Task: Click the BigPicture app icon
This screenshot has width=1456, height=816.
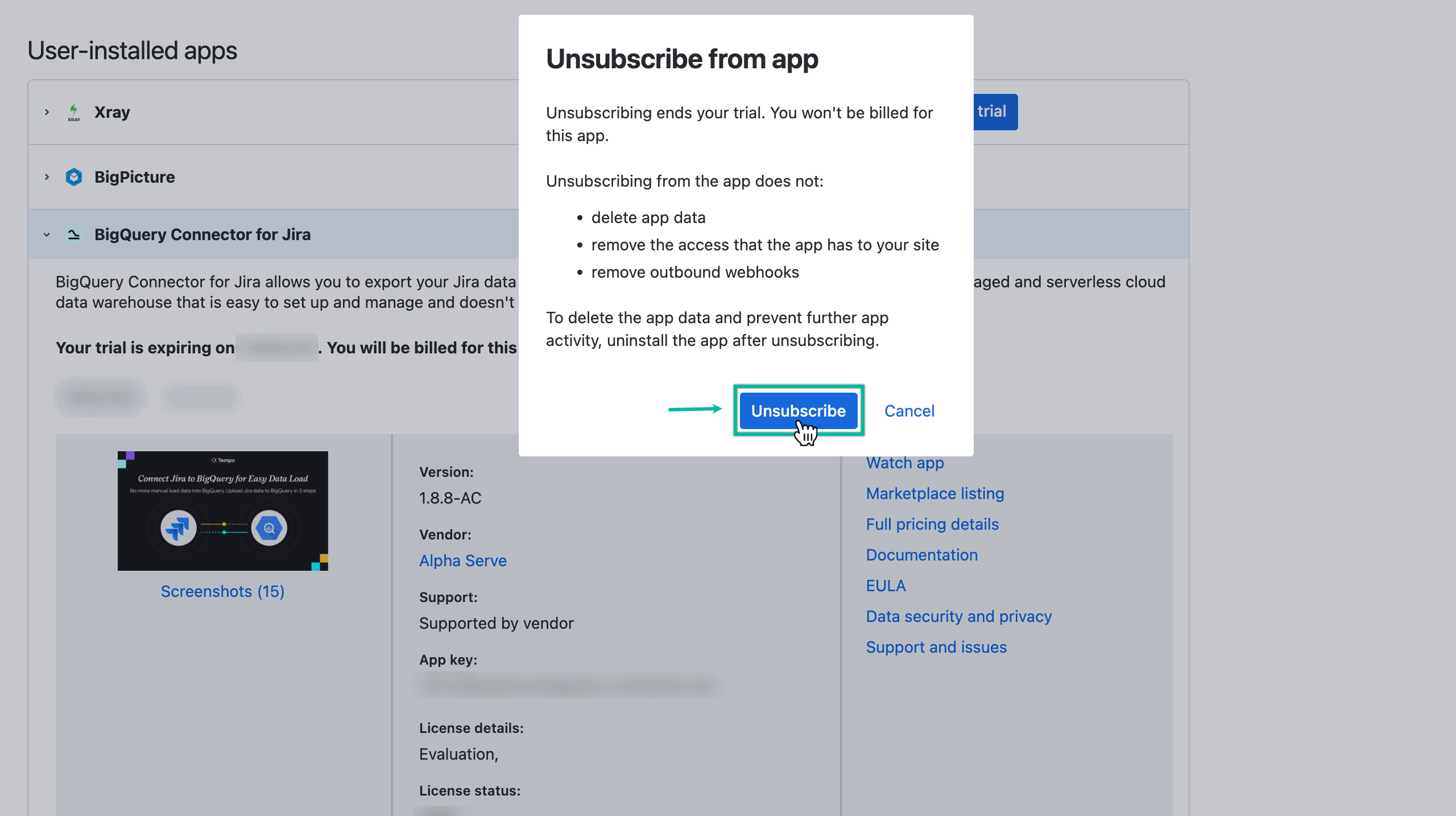Action: pyautogui.click(x=73, y=177)
